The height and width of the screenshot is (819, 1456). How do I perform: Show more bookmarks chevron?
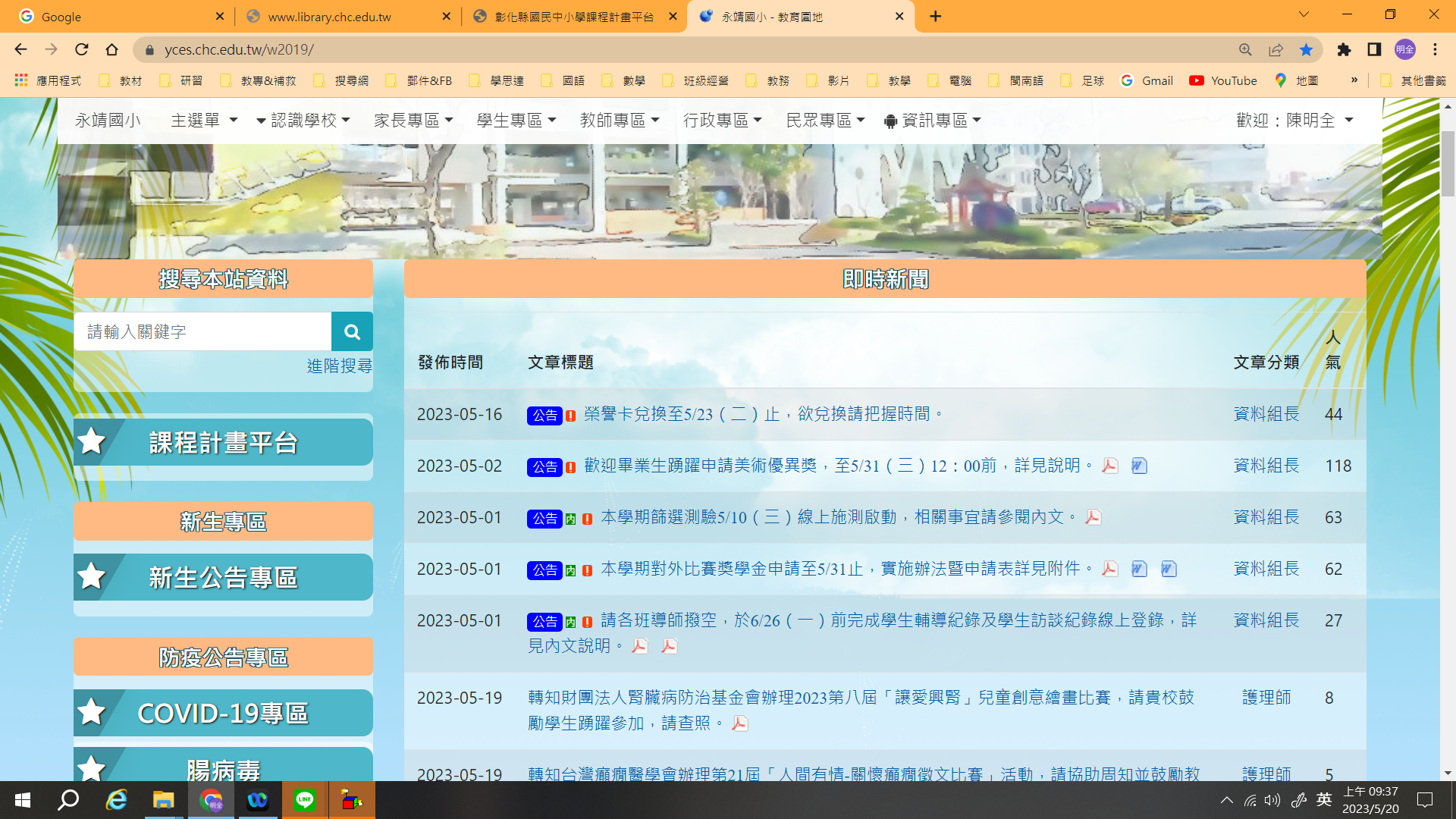click(1354, 80)
